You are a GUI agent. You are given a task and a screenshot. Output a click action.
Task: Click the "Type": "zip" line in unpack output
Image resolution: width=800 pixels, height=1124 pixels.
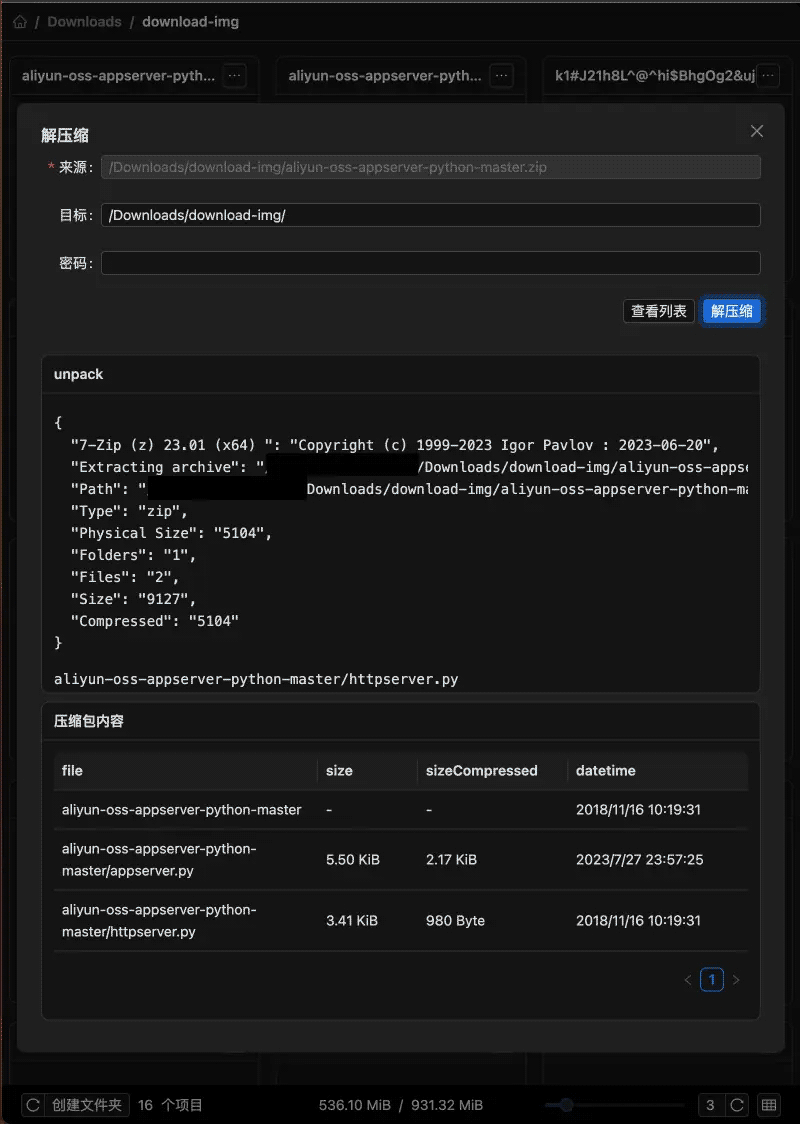[x=129, y=511]
